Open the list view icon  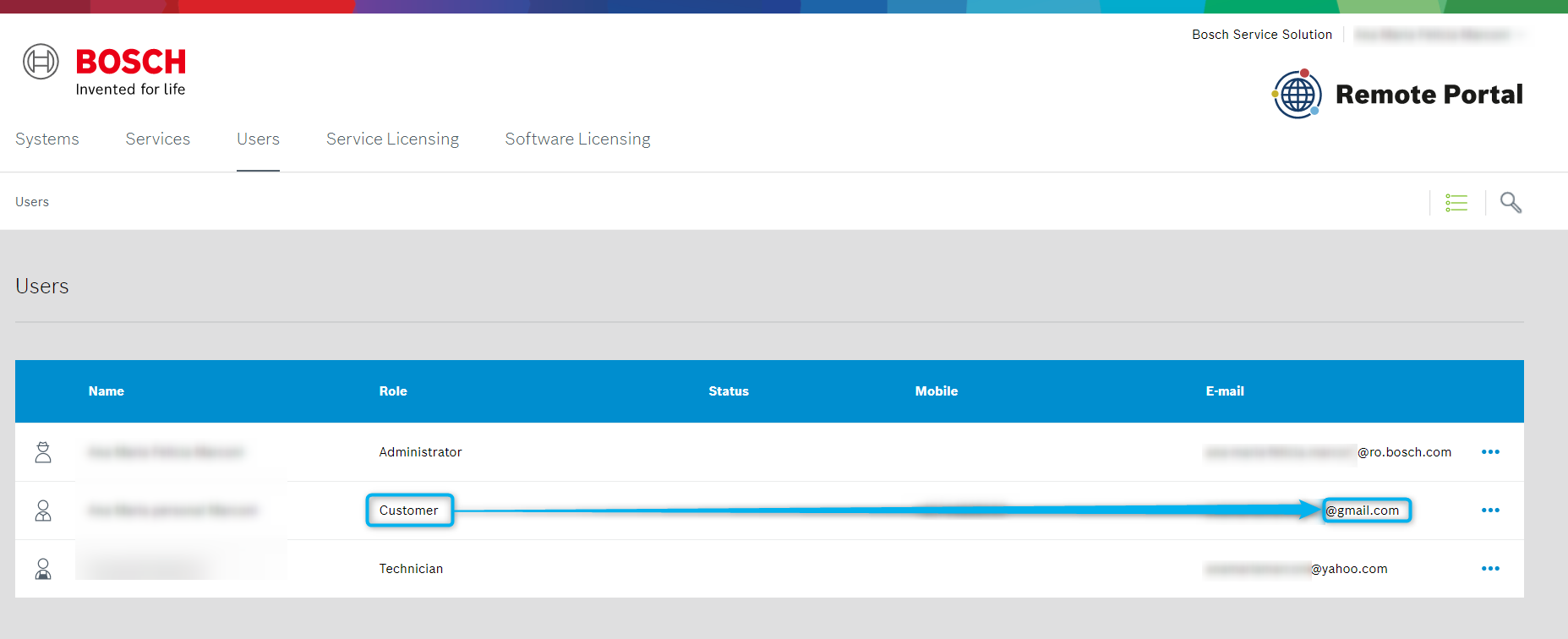[1456, 203]
